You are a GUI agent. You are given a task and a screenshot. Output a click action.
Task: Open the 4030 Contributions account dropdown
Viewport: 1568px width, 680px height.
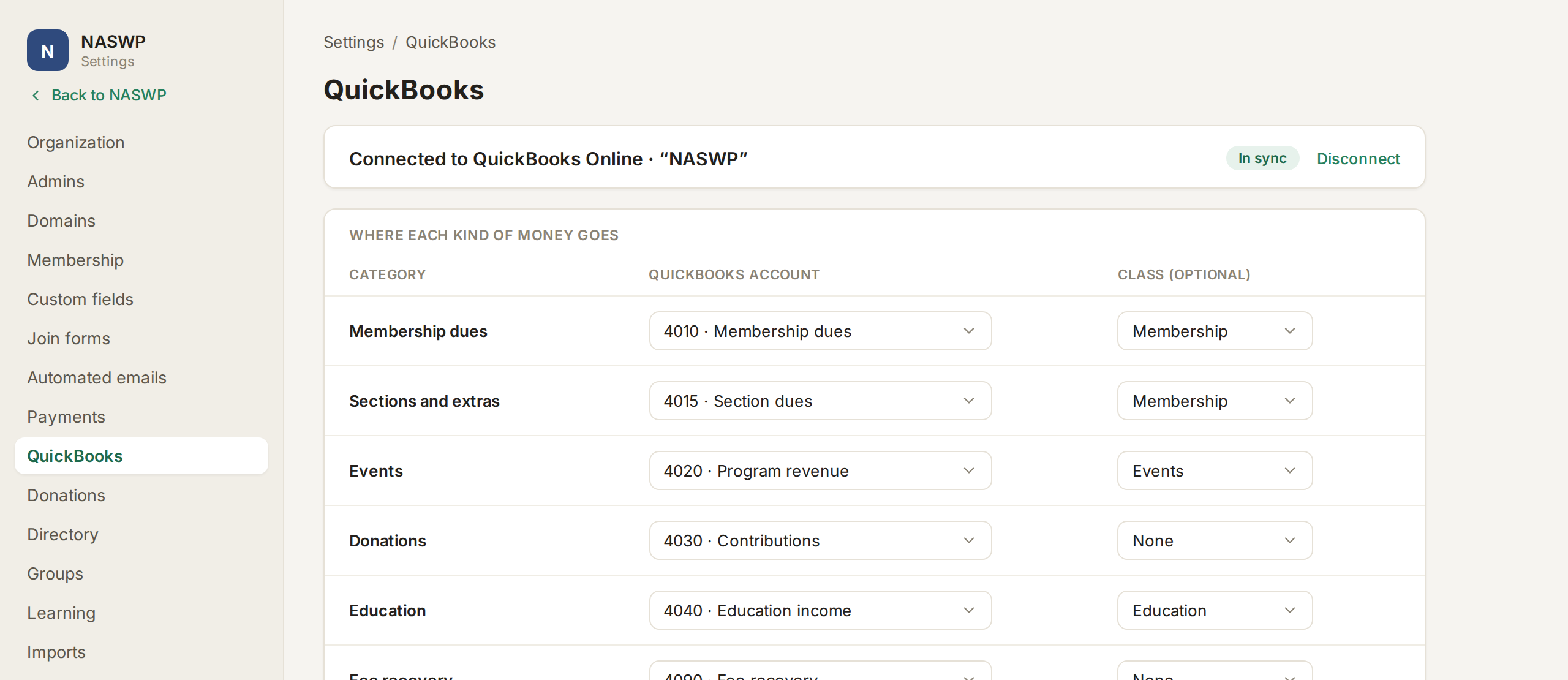pos(820,540)
